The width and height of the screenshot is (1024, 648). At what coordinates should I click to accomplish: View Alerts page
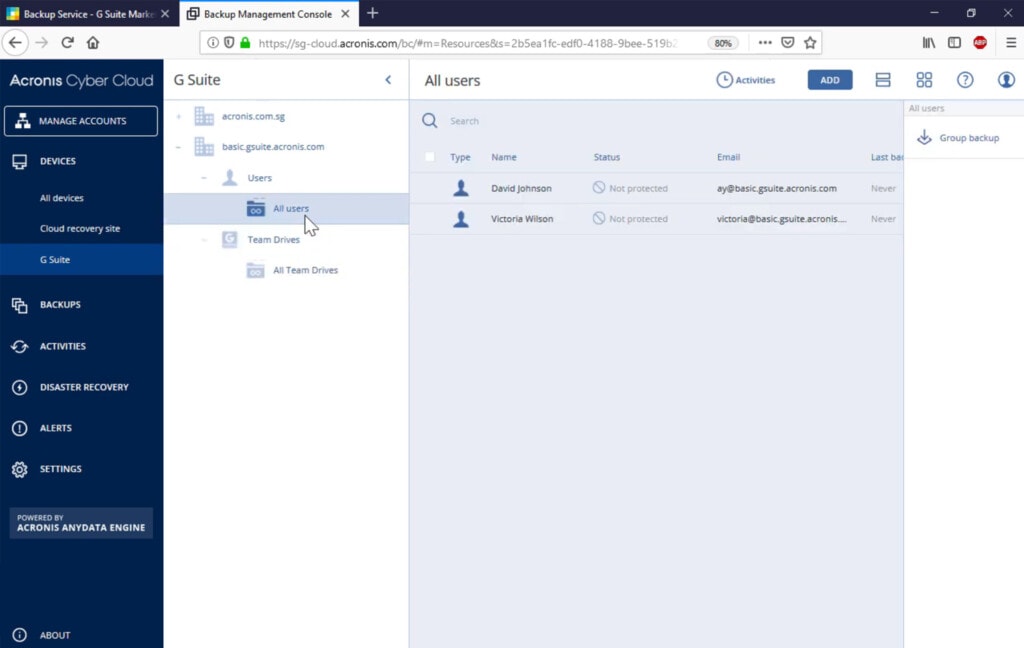[56, 429]
